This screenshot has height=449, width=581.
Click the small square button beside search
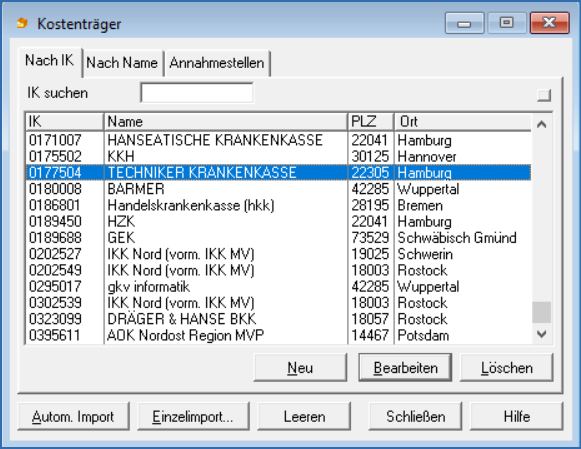click(x=544, y=95)
